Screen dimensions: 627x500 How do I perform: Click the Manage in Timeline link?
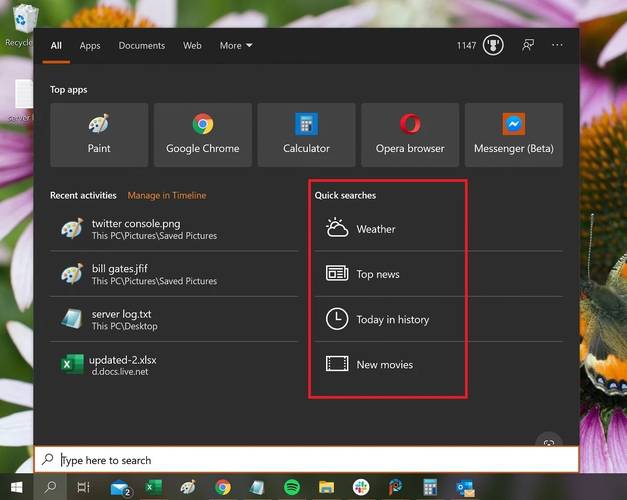167,195
